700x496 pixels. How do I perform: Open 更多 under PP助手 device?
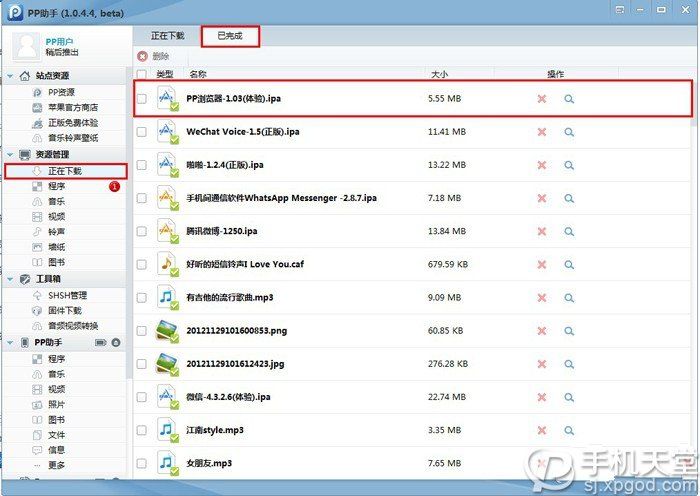(56, 465)
